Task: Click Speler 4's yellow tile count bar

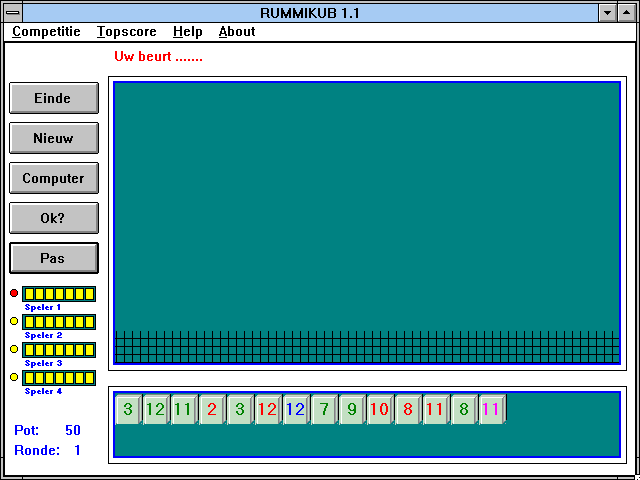Action: click(59, 378)
